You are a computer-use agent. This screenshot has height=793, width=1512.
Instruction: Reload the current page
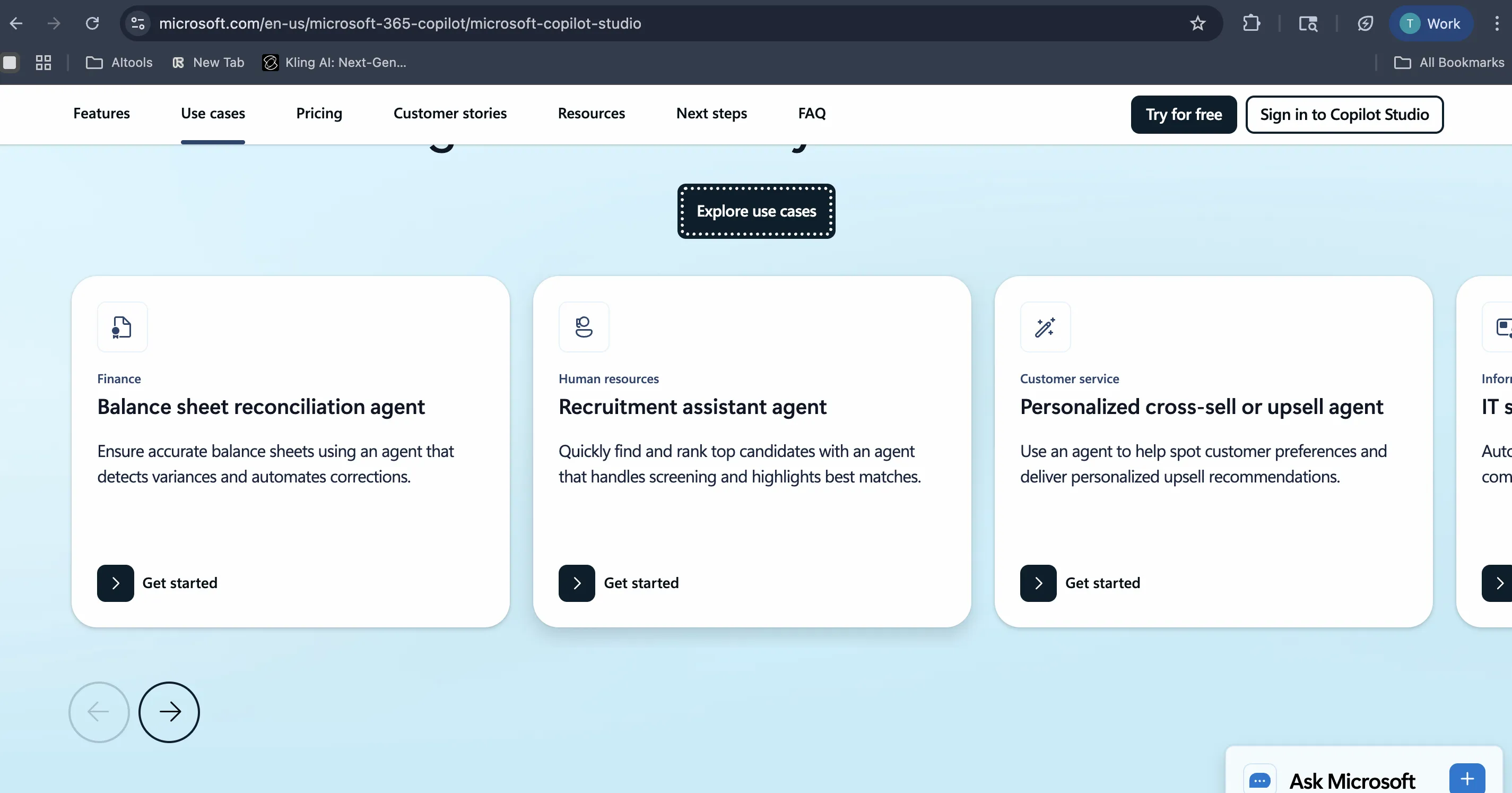92,23
